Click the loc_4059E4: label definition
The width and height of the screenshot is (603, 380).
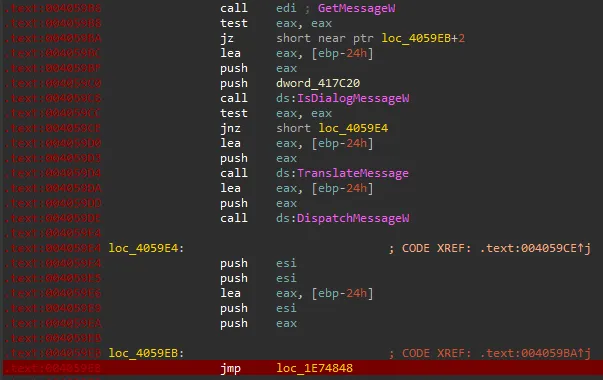147,248
